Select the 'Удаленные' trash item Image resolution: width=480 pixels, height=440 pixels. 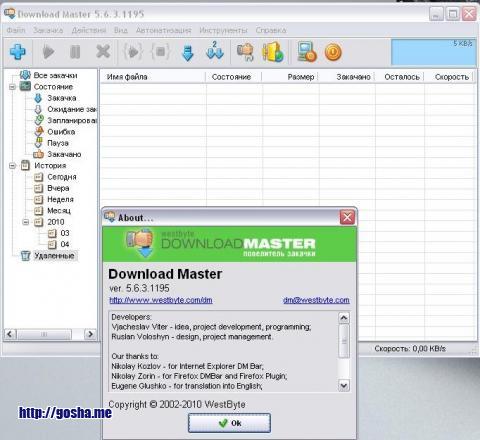point(54,256)
